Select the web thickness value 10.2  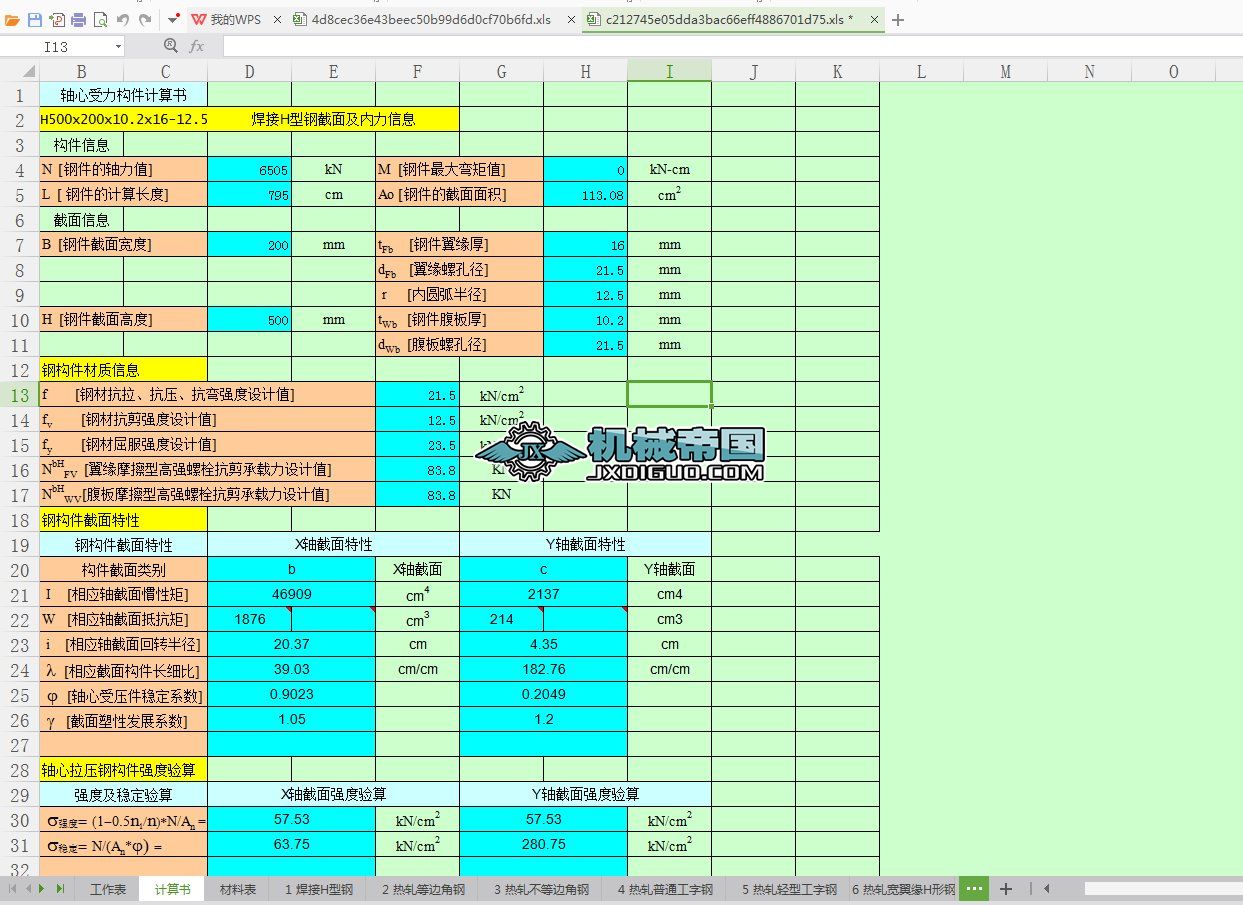click(585, 320)
